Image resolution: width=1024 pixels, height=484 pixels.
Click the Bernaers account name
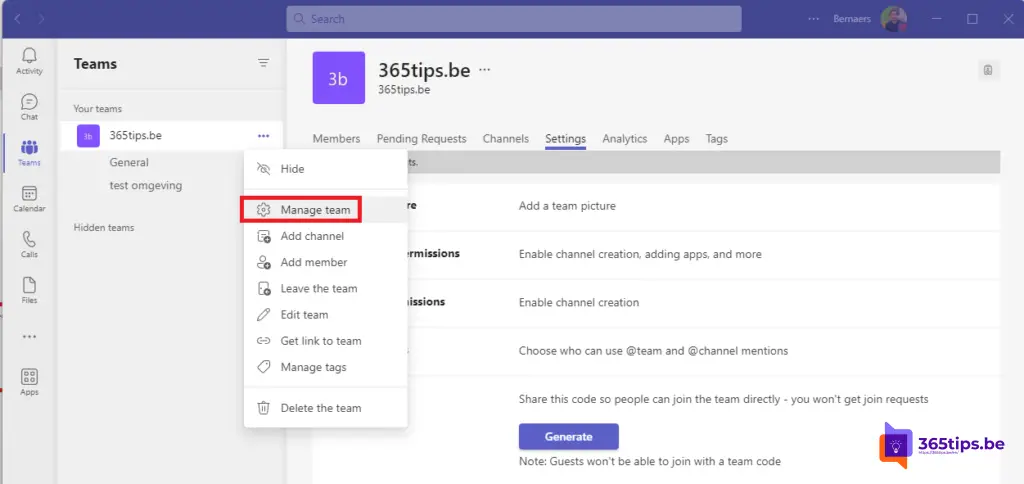tap(852, 19)
